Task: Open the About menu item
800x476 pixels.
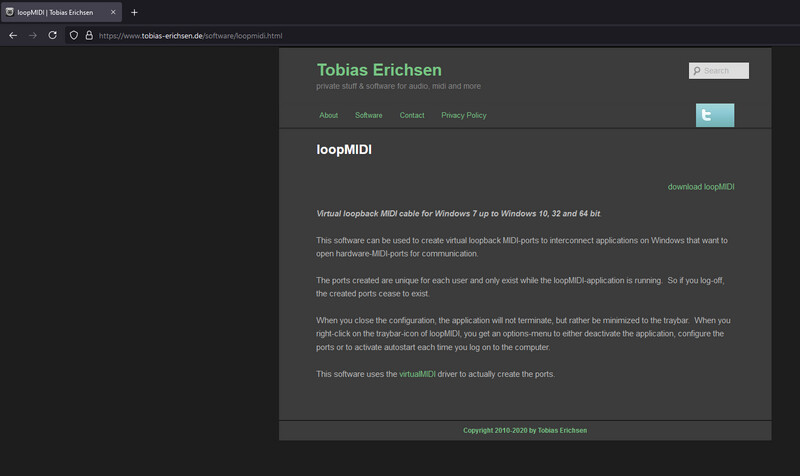Action: tap(329, 115)
